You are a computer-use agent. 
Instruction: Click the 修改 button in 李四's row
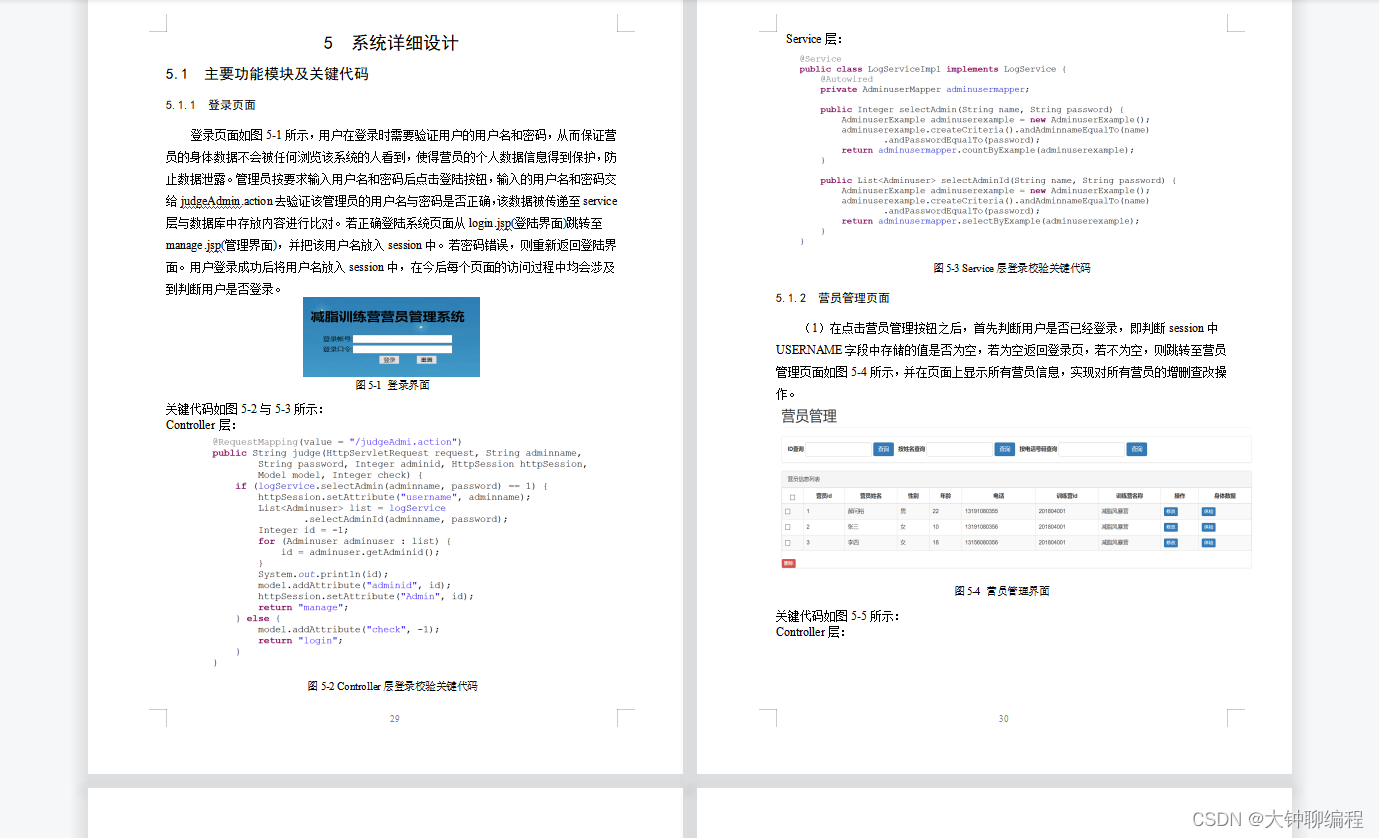click(1171, 543)
